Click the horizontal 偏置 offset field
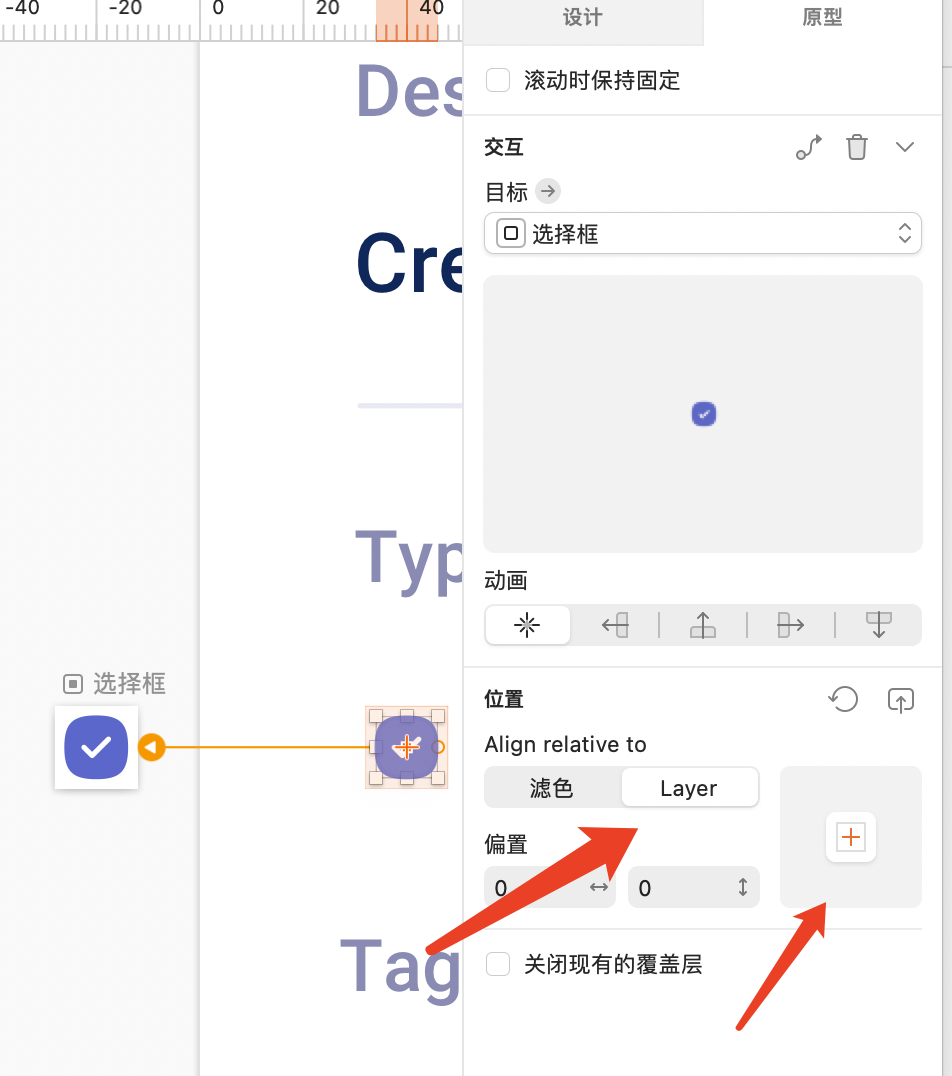This screenshot has height=1076, width=952. (550, 887)
